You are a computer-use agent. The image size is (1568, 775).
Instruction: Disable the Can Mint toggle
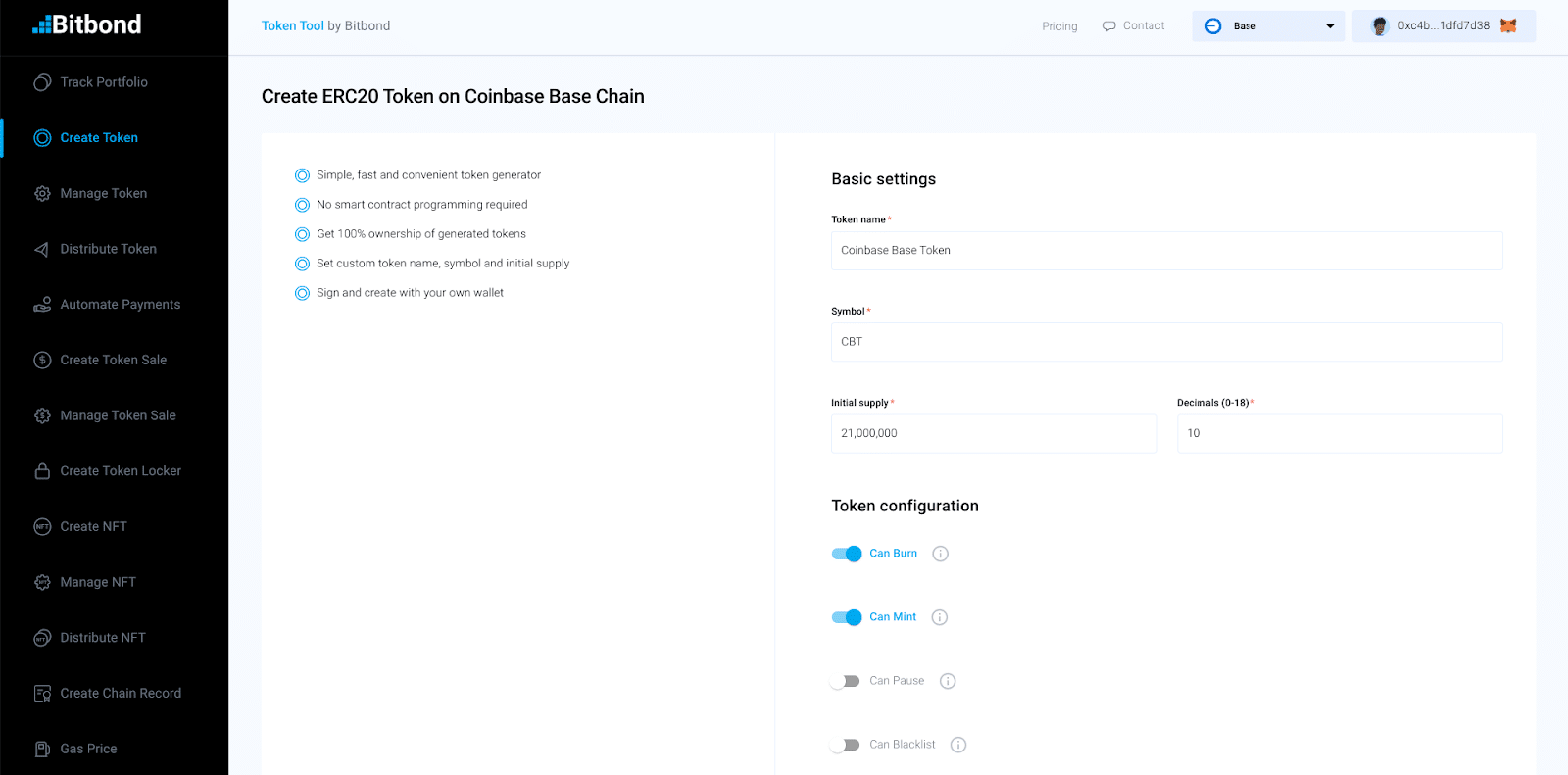pos(847,617)
